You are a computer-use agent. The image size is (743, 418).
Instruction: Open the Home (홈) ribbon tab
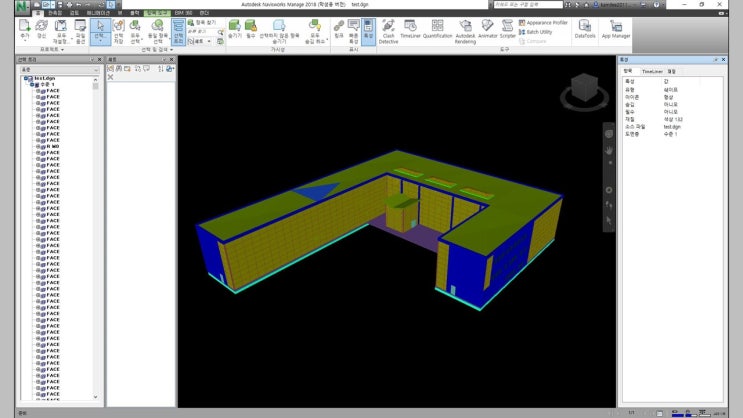tap(39, 13)
